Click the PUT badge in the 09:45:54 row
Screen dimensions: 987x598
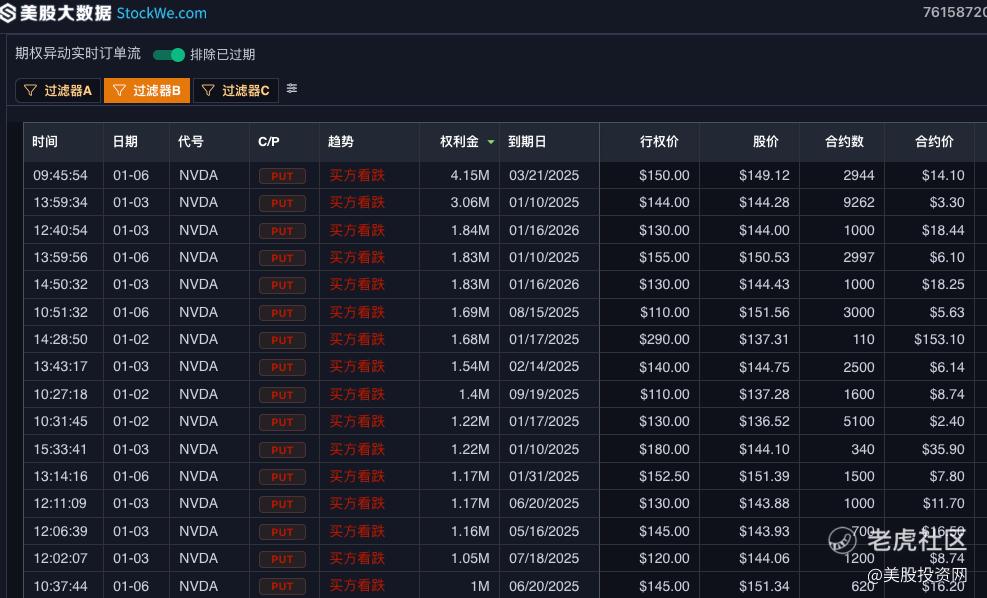click(282, 176)
